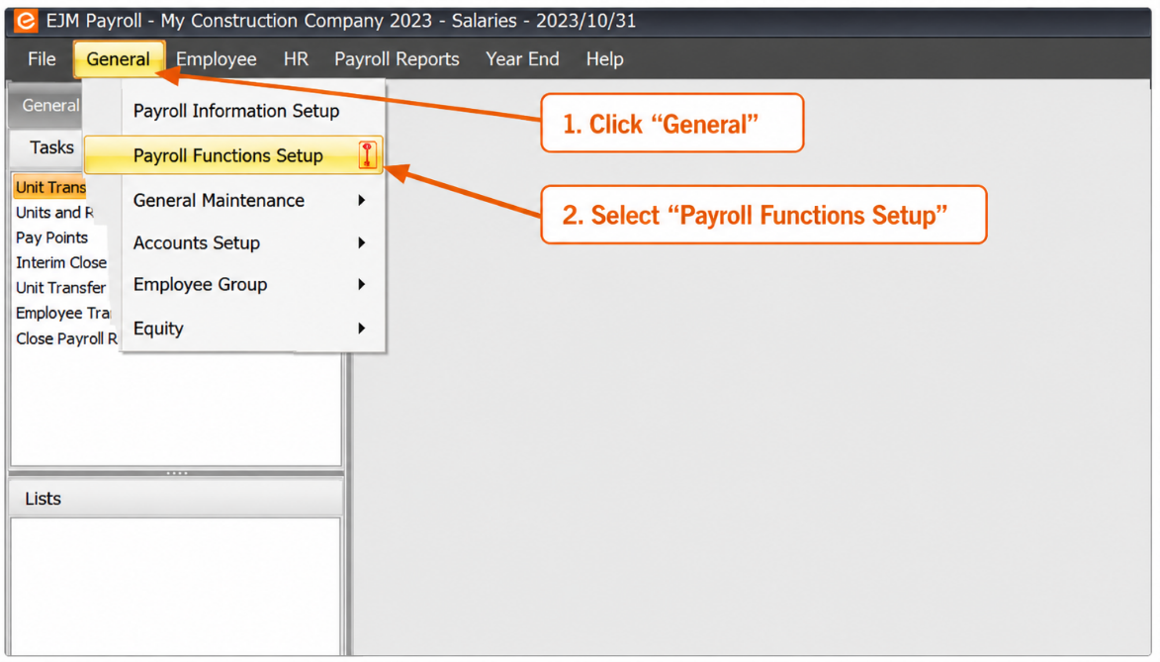The width and height of the screenshot is (1160, 662).
Task: Select the Close Payroll R task item
Action: tap(67, 339)
